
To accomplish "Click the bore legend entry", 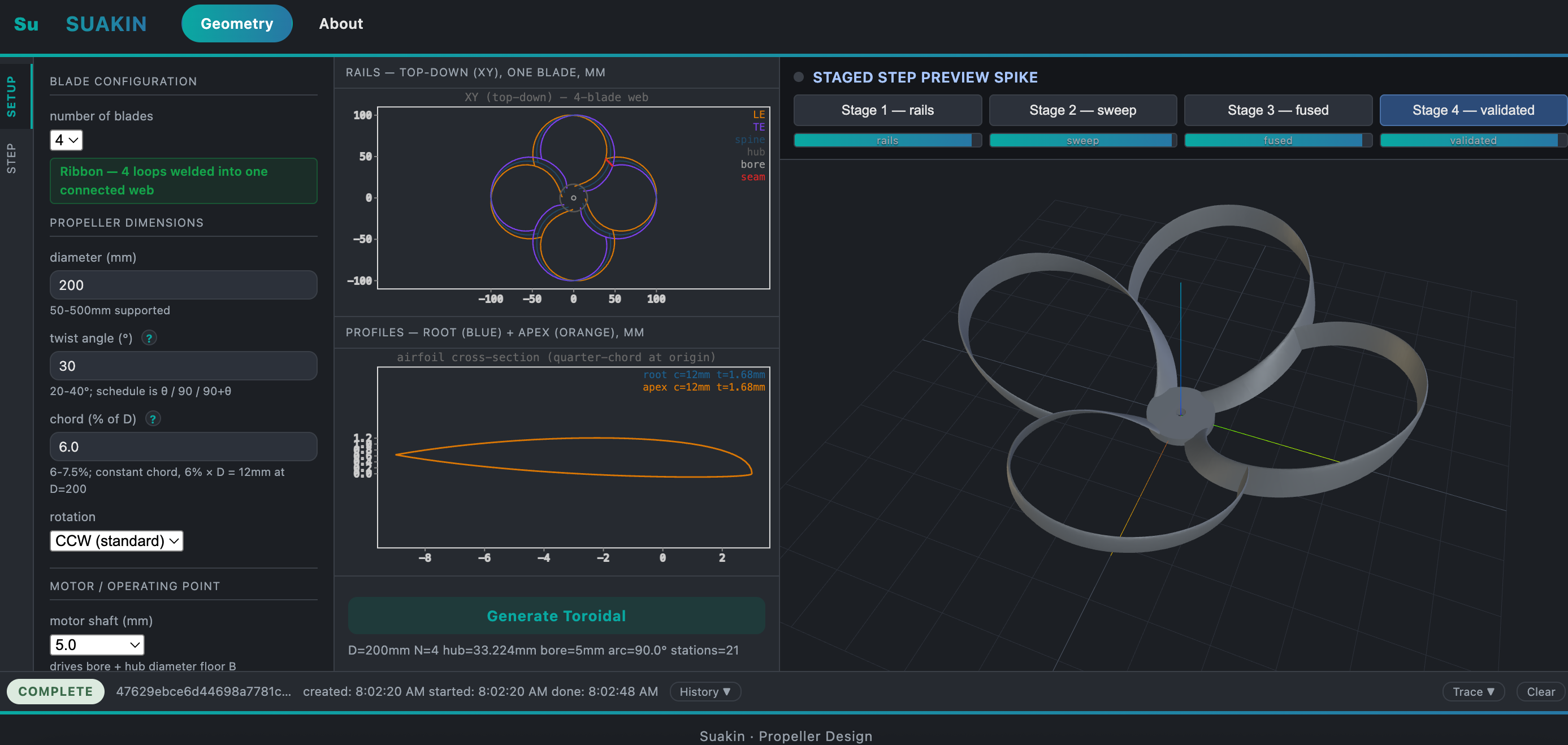I will 752,164.
